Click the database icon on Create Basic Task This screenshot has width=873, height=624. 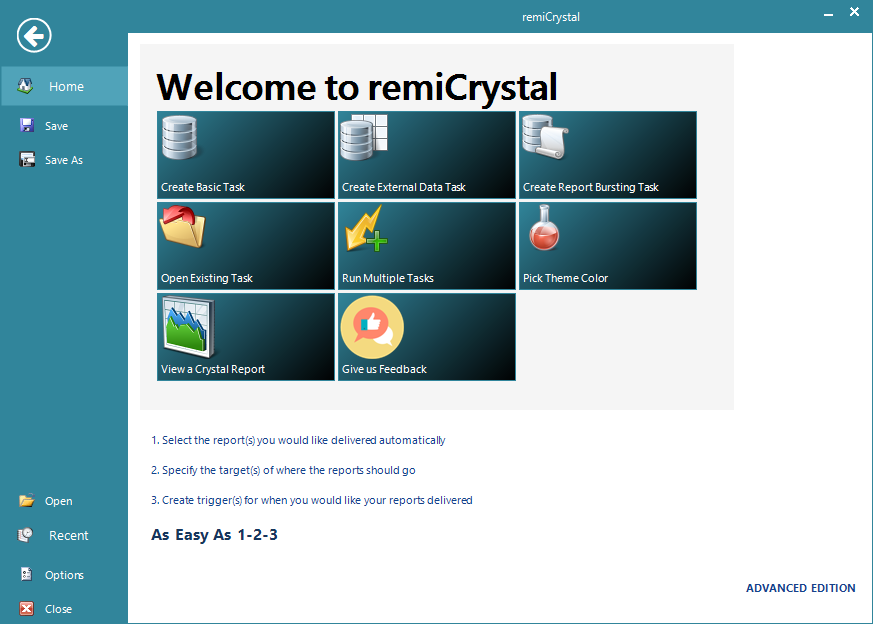tap(179, 137)
